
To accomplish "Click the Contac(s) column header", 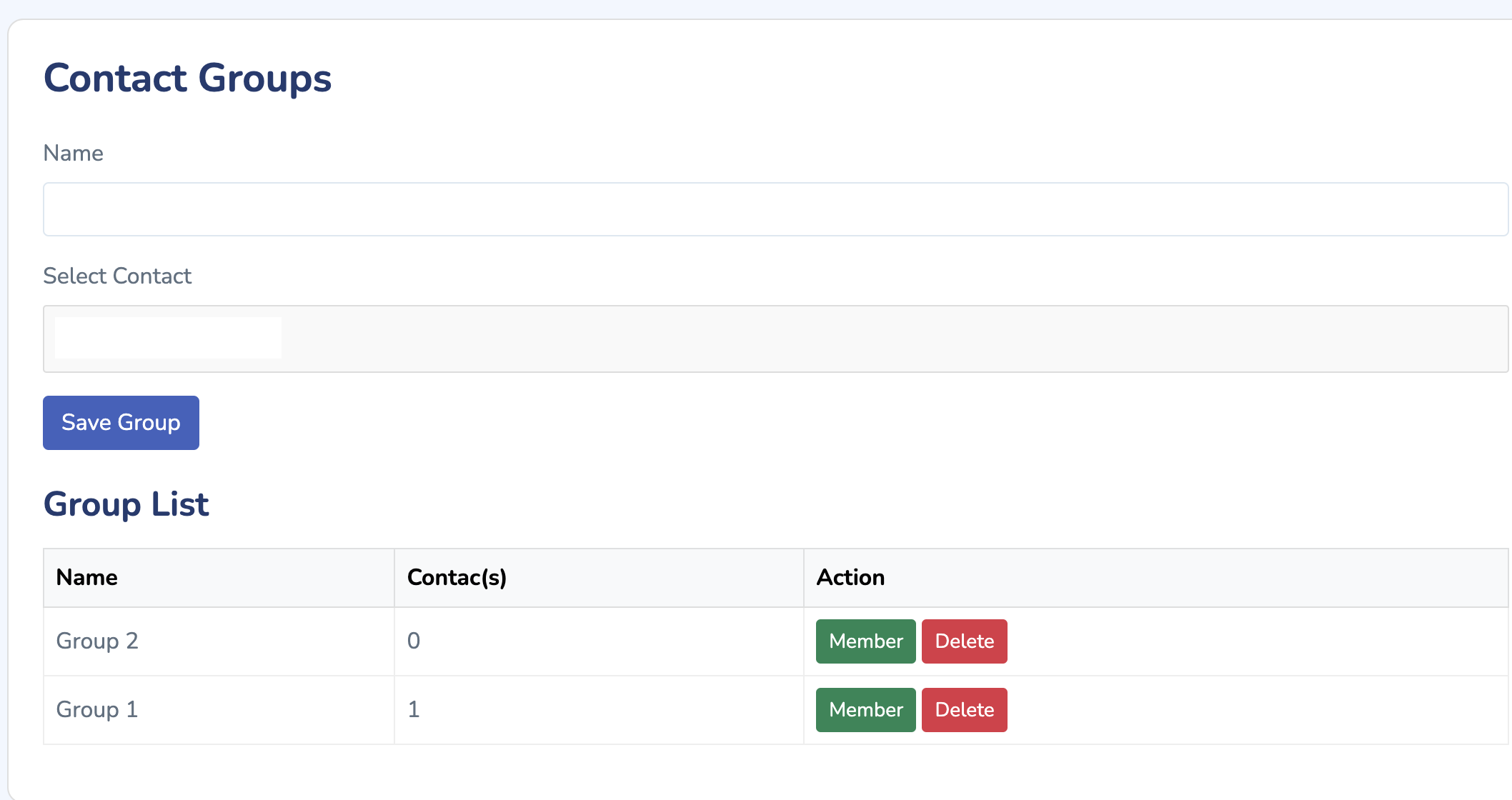I will point(457,577).
